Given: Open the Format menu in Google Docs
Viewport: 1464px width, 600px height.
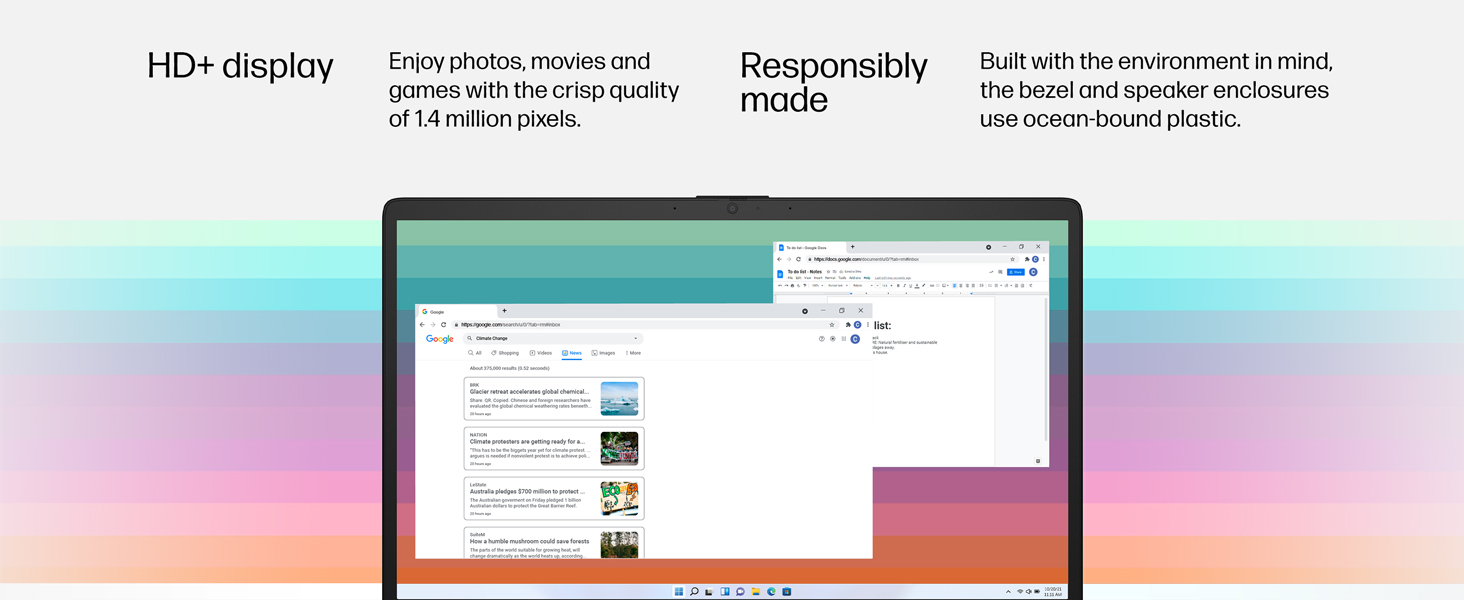Looking at the screenshot, I should (x=830, y=278).
